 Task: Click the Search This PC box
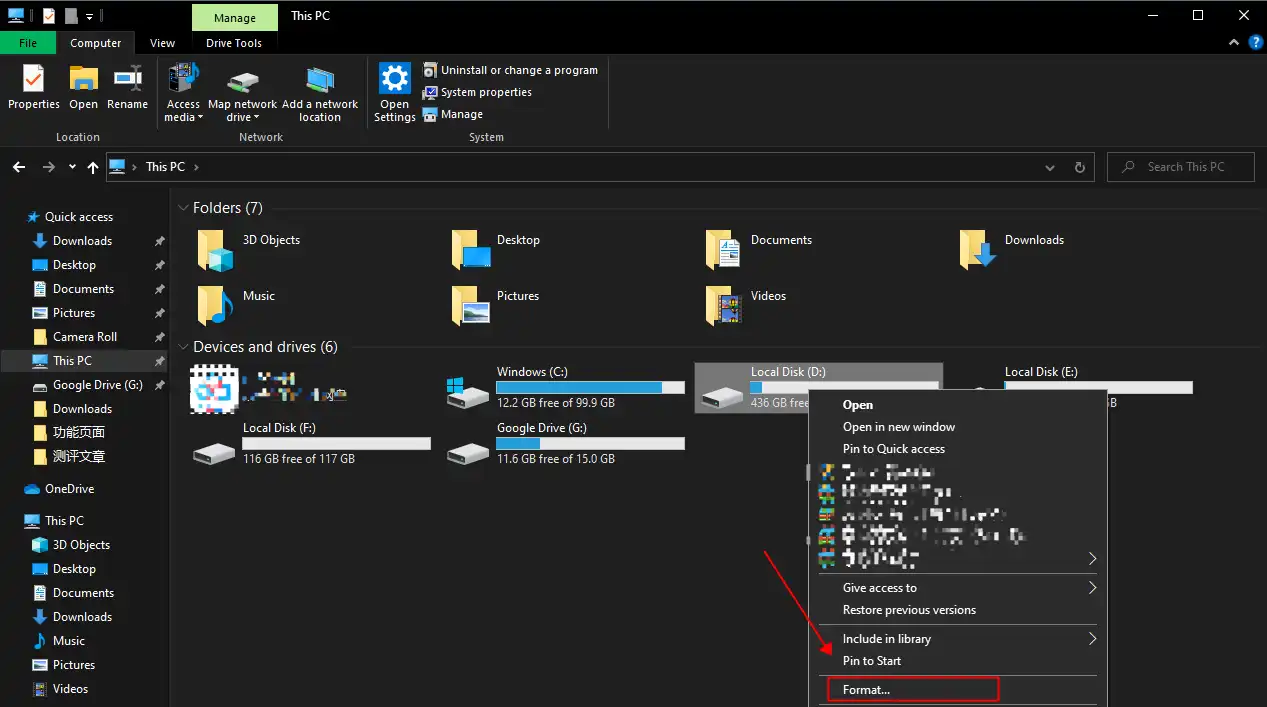[x=1181, y=167]
